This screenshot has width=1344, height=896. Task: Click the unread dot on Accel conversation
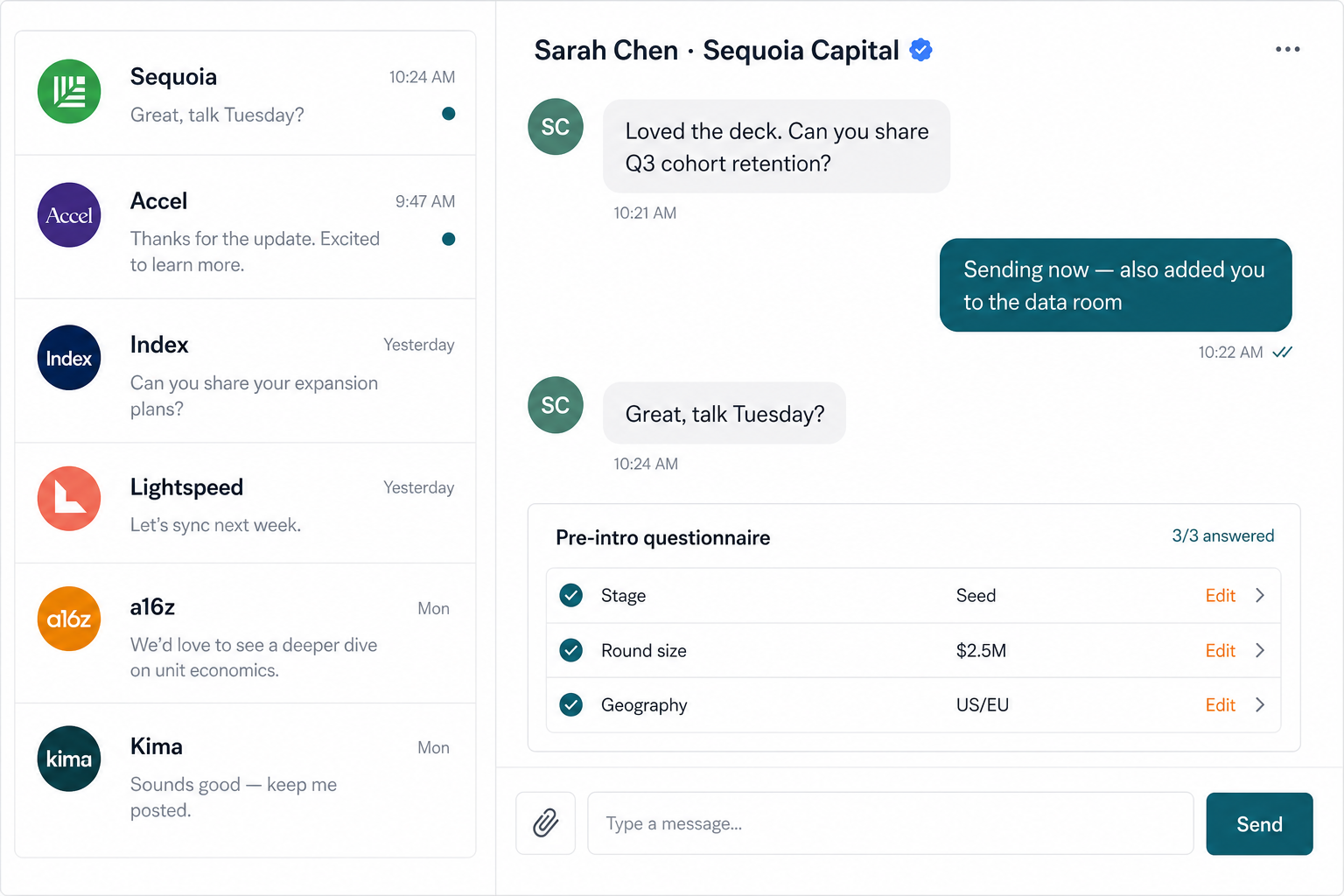coord(448,239)
